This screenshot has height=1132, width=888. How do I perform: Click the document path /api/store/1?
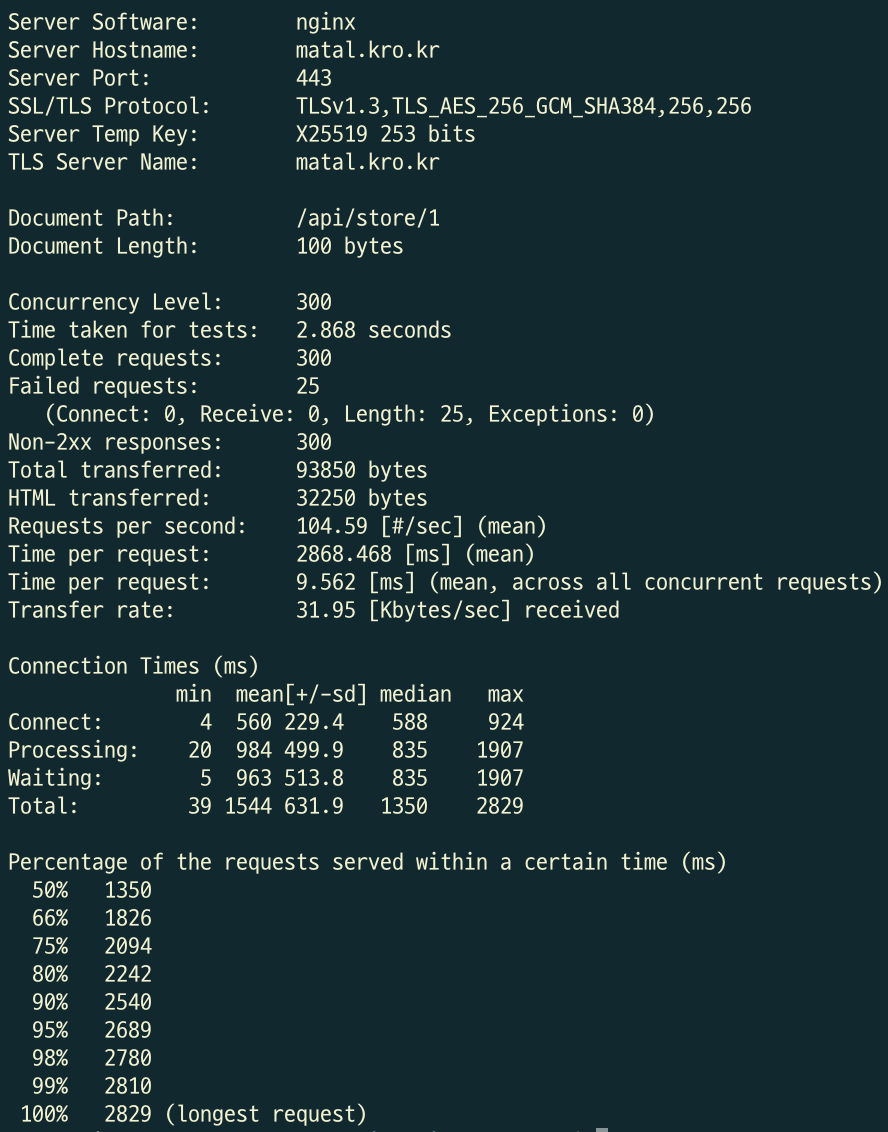[367, 218]
